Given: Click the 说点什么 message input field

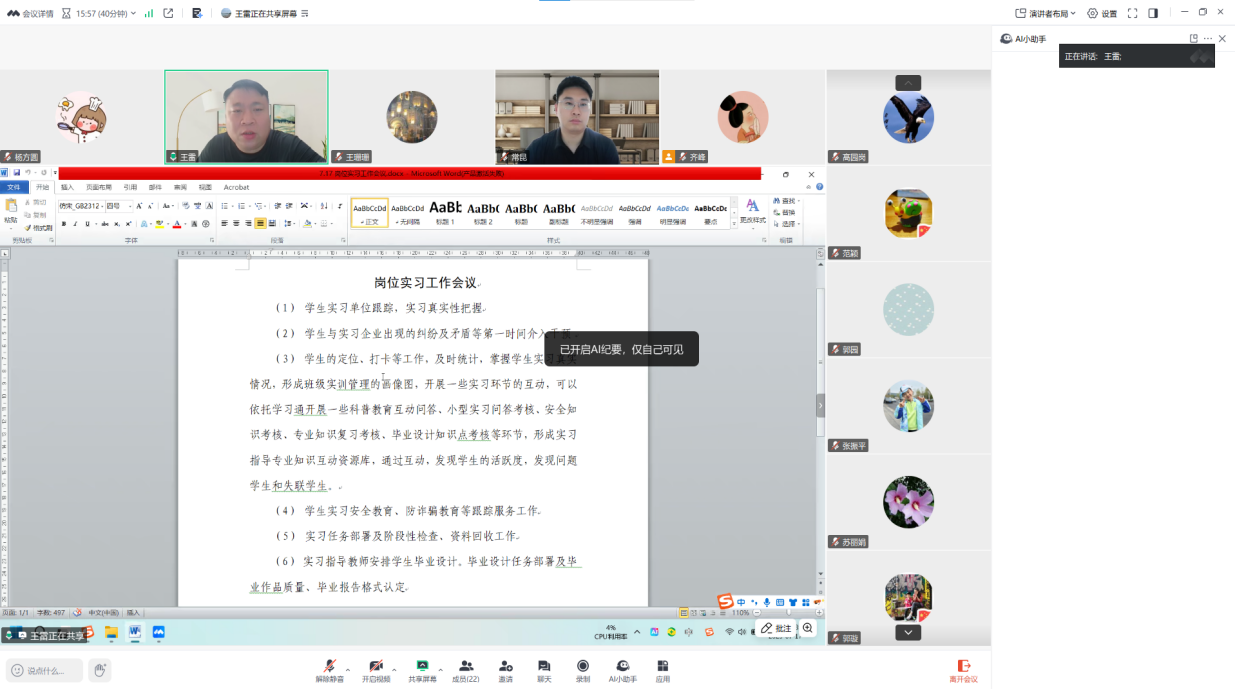Looking at the screenshot, I should (45, 670).
